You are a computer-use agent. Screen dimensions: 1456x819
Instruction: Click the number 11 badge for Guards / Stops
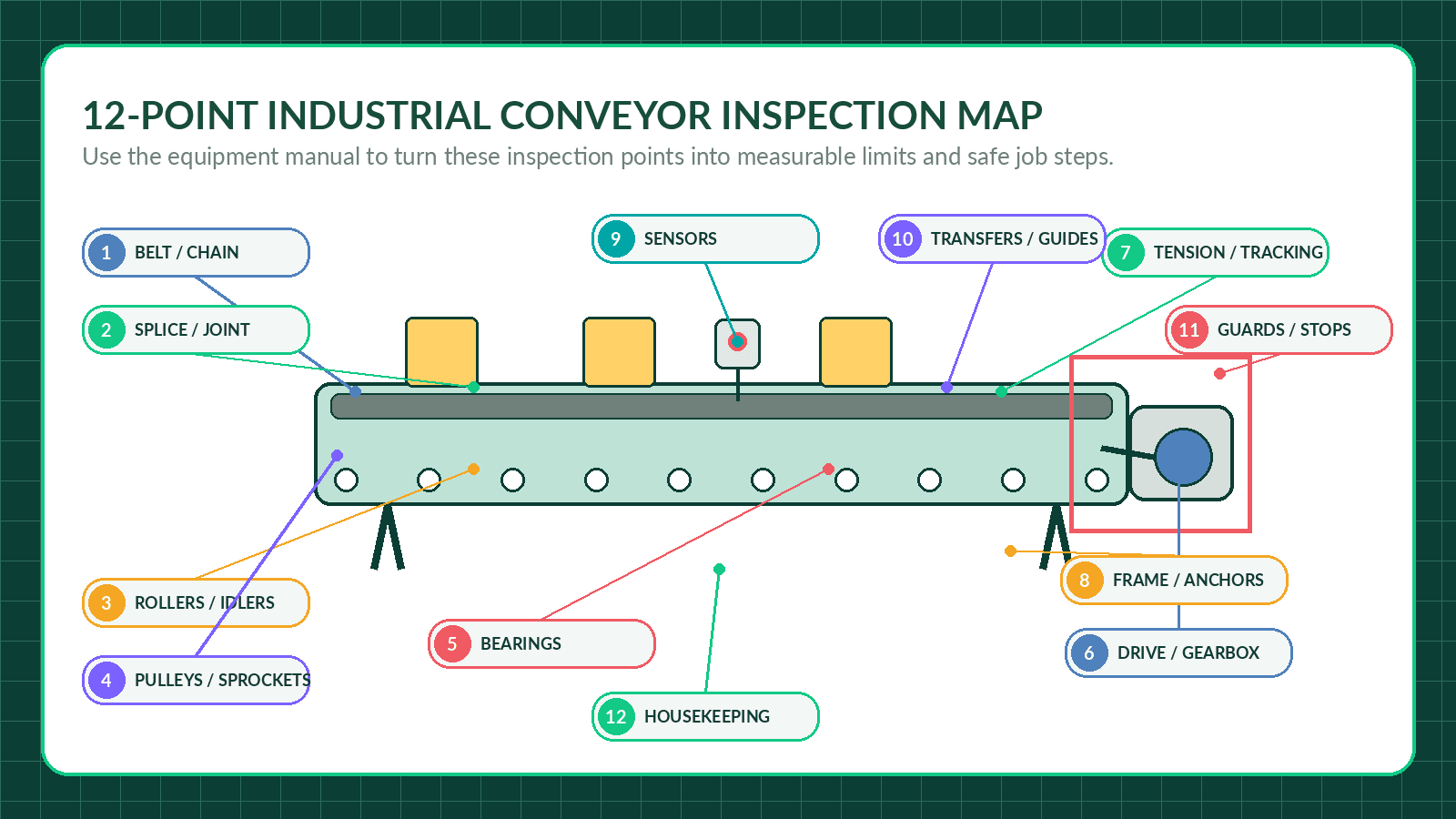[x=1189, y=329]
